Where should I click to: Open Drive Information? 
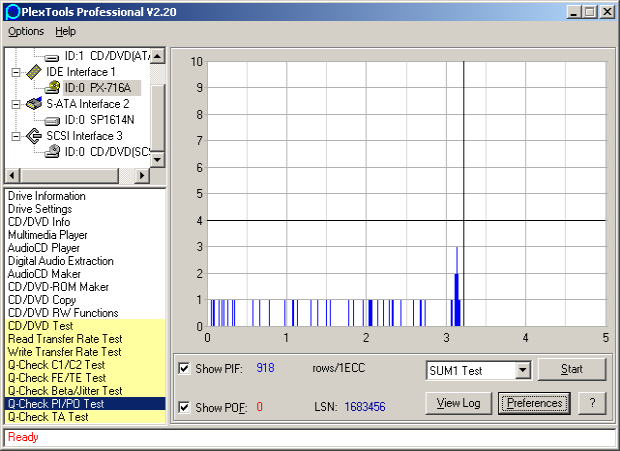47,196
